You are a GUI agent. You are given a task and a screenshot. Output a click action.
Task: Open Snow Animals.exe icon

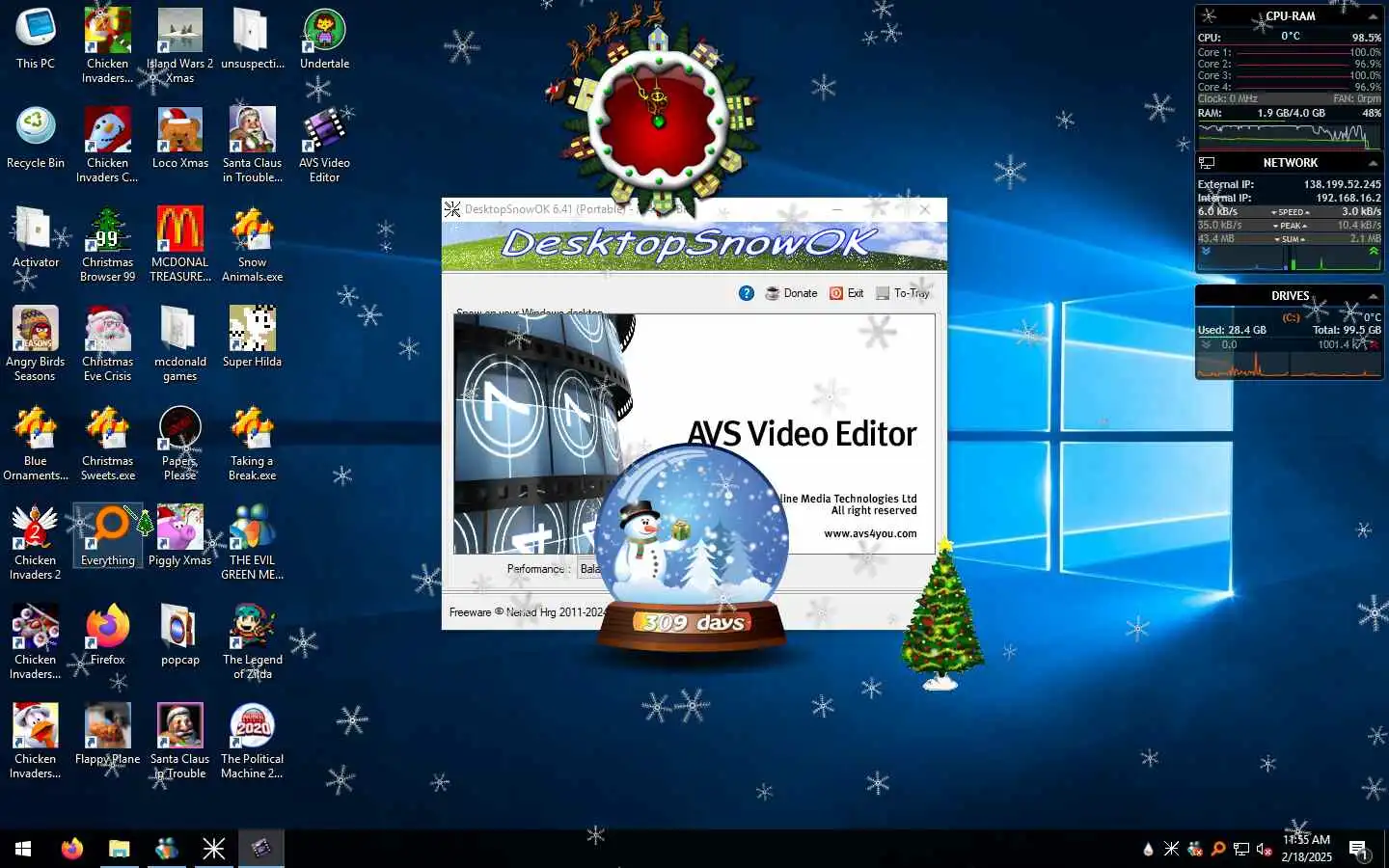[x=252, y=243]
